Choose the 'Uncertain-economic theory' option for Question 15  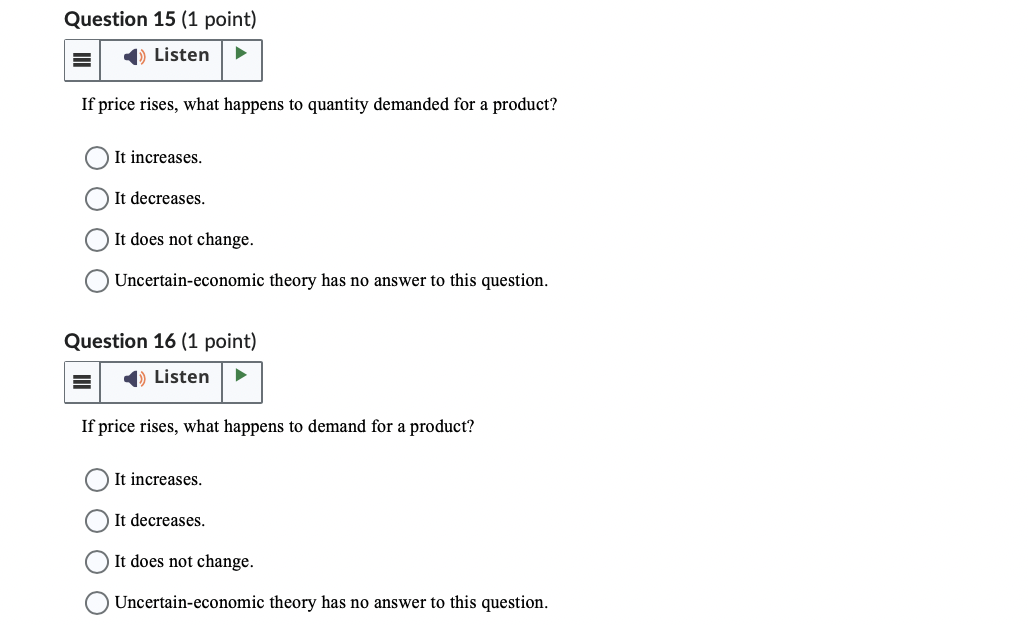[x=96, y=280]
